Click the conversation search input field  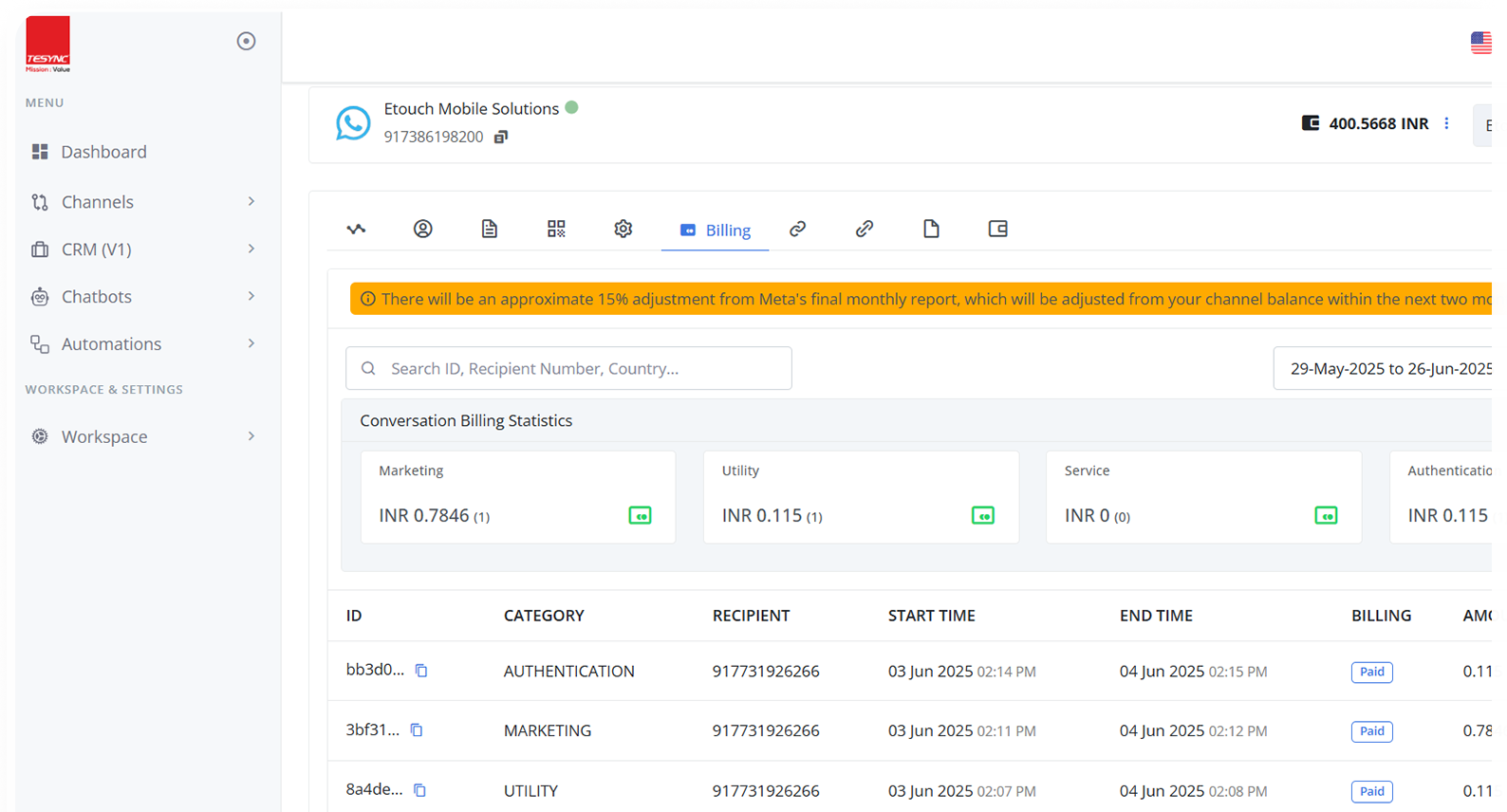click(x=569, y=369)
